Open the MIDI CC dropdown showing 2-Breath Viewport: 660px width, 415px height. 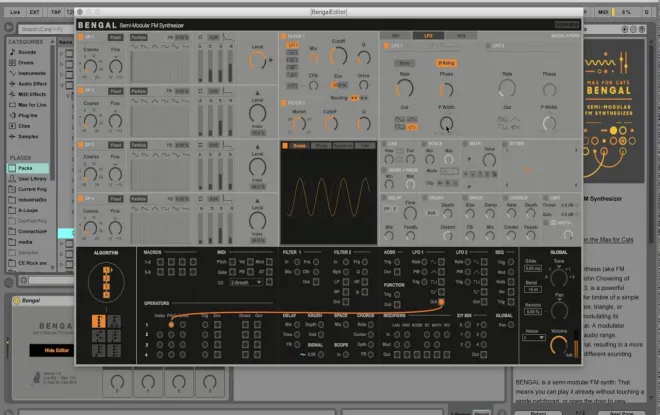pos(246,282)
